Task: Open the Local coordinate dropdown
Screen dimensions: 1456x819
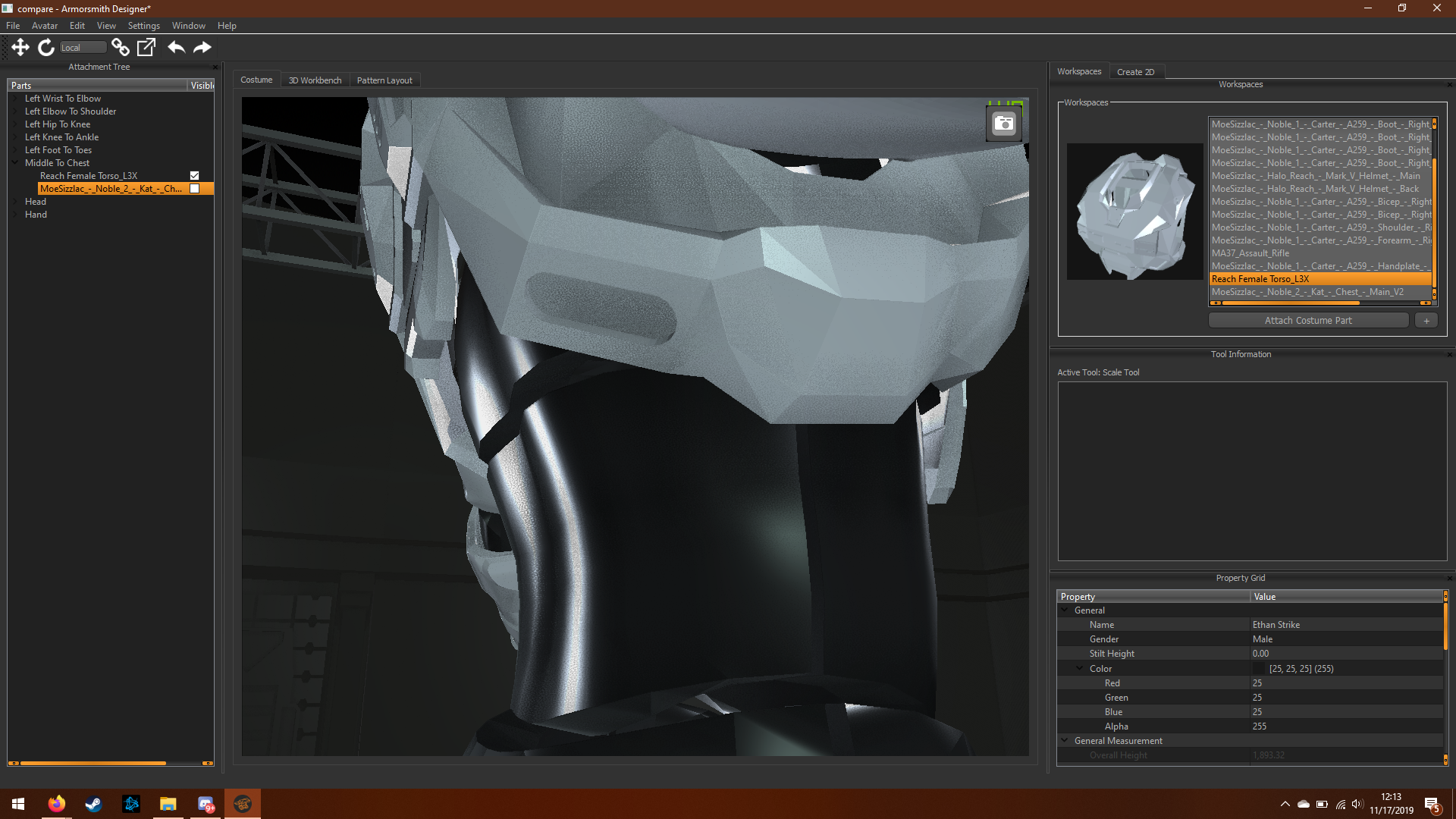Action: pyautogui.click(x=83, y=47)
